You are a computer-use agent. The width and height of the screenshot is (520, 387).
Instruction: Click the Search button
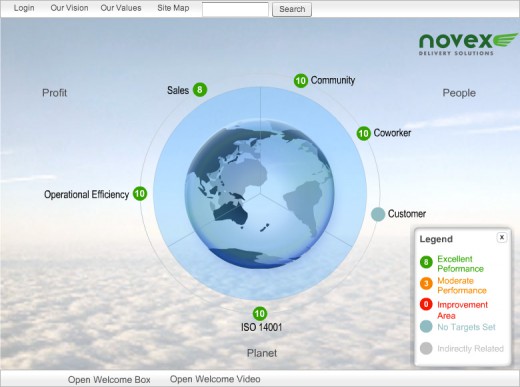[292, 9]
